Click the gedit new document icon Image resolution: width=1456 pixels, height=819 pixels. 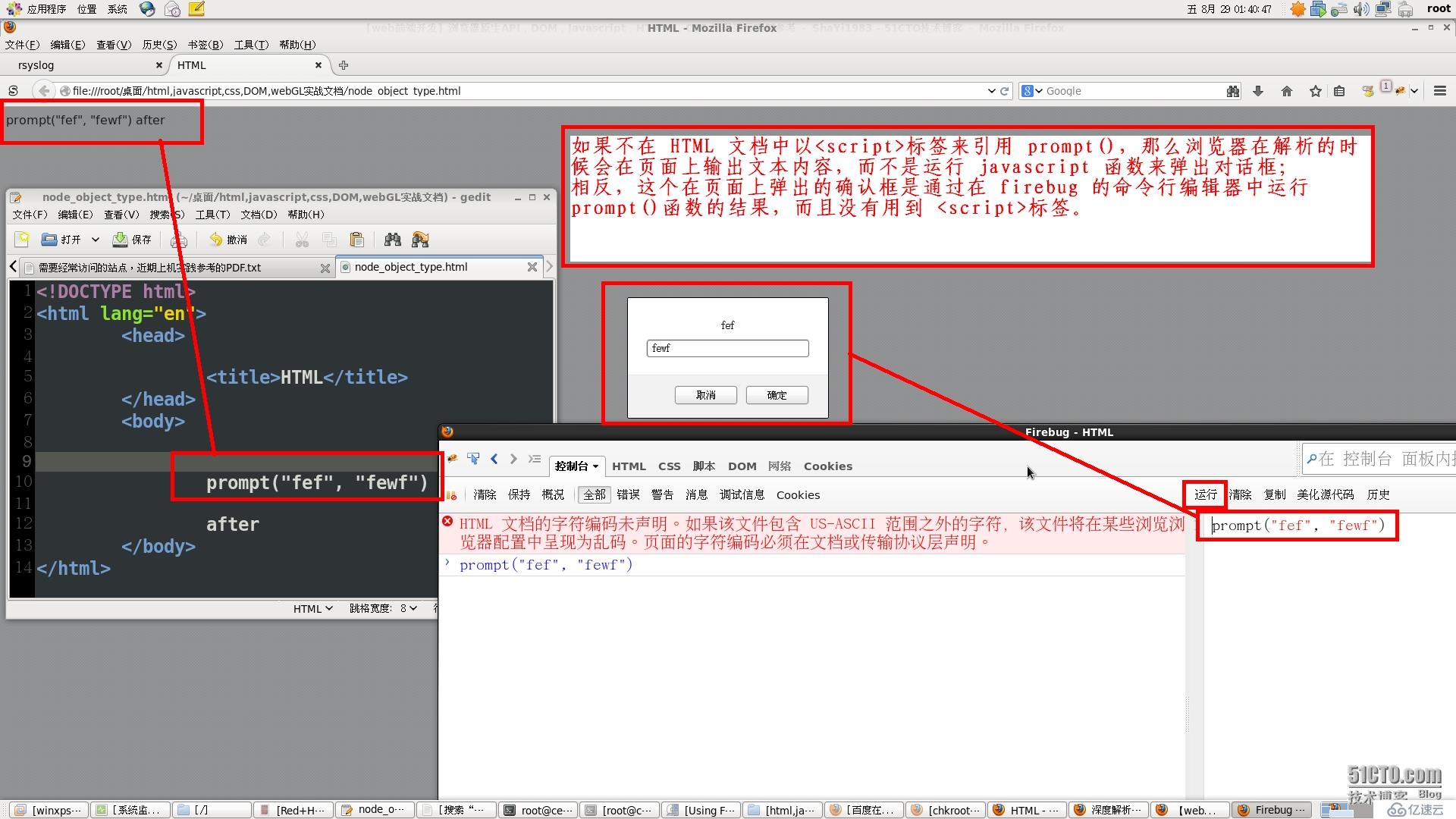coord(22,240)
